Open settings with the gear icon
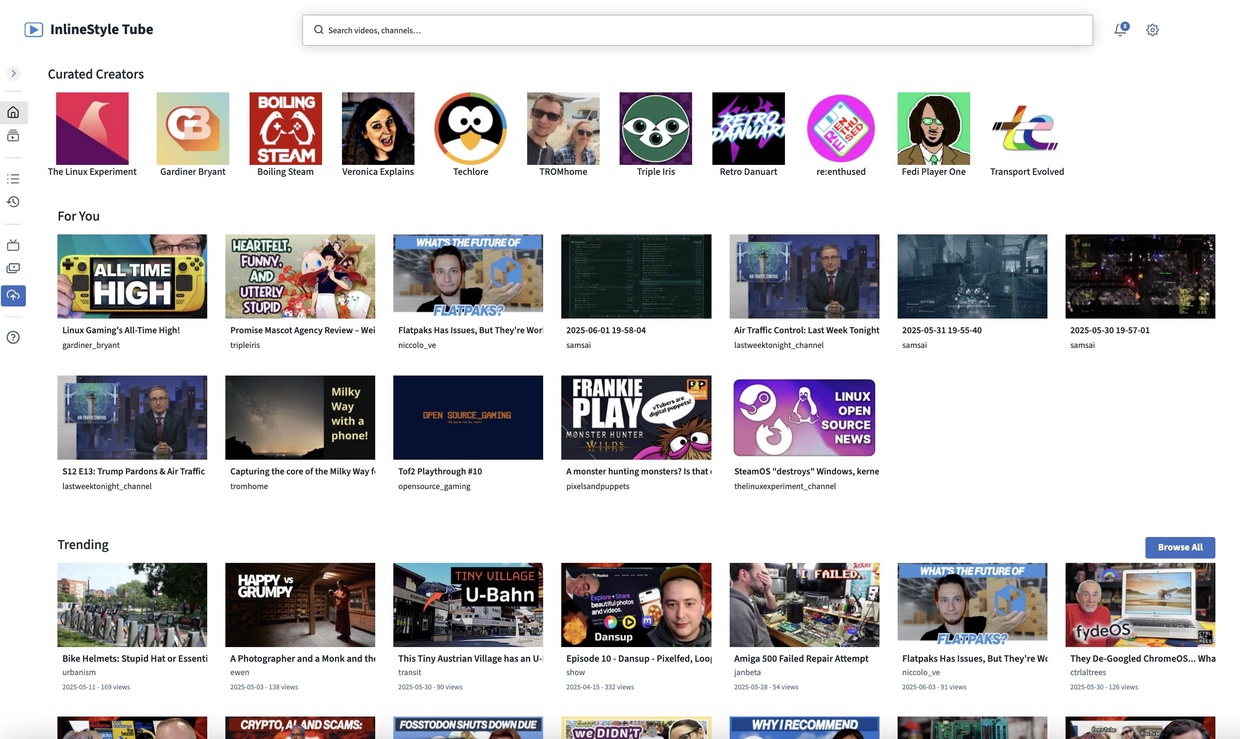 pyautogui.click(x=1153, y=30)
